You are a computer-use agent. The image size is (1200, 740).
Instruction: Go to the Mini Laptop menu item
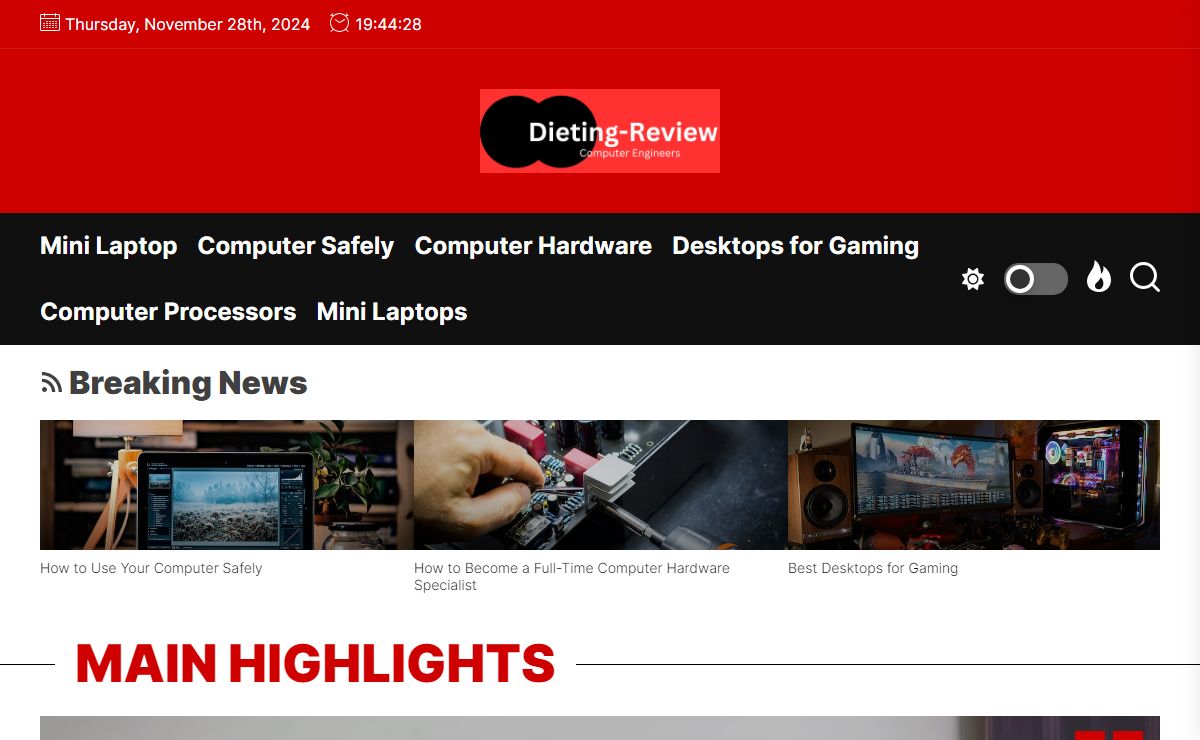pos(108,246)
